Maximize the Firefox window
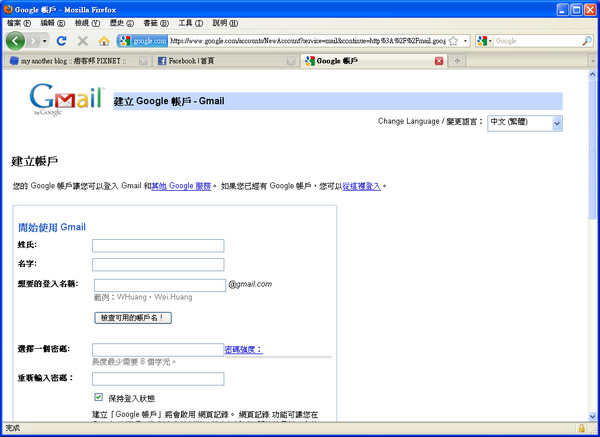 click(576, 10)
